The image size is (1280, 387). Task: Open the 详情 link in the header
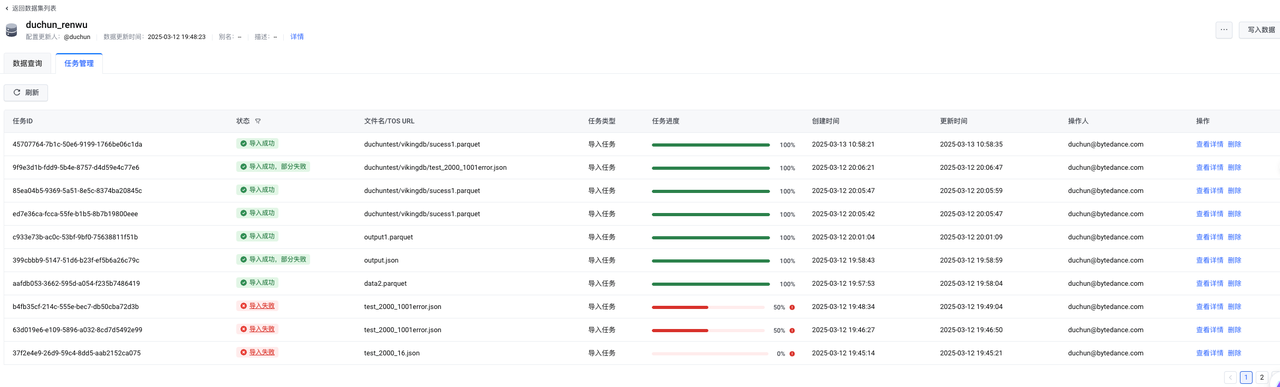pyautogui.click(x=297, y=37)
